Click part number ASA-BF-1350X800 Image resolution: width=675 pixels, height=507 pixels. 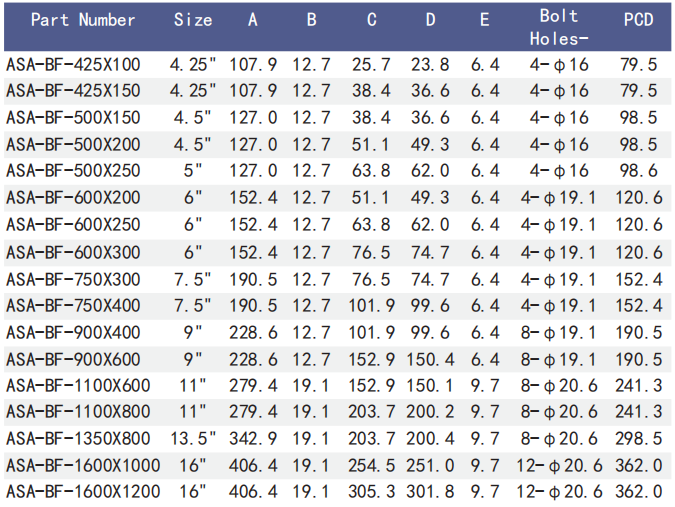78,438
